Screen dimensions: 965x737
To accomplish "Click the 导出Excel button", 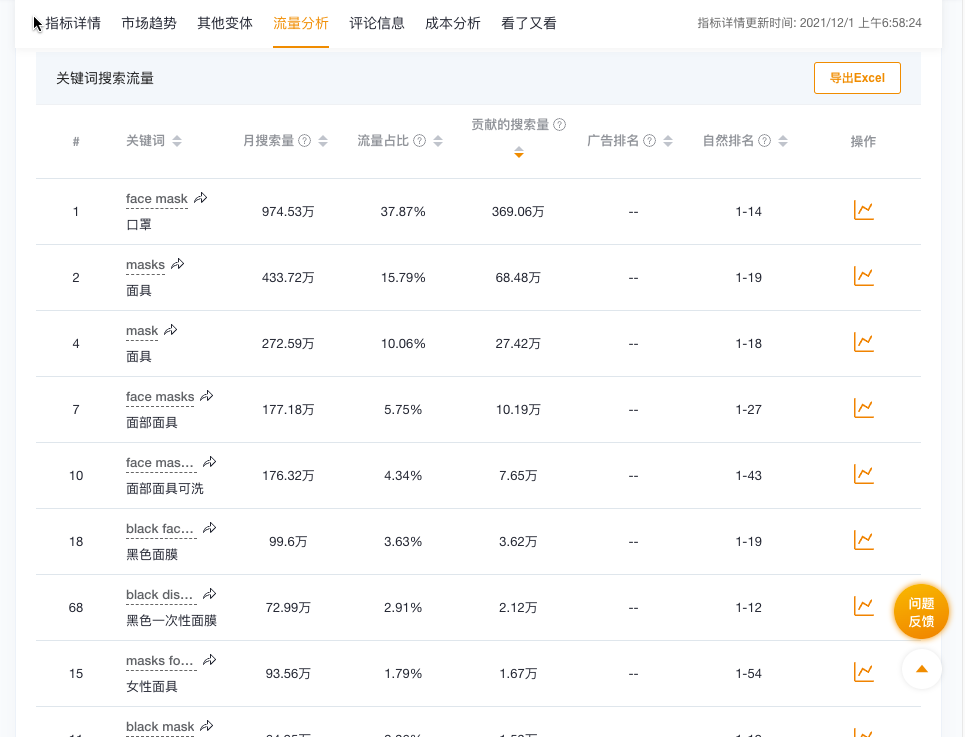I will [856, 77].
